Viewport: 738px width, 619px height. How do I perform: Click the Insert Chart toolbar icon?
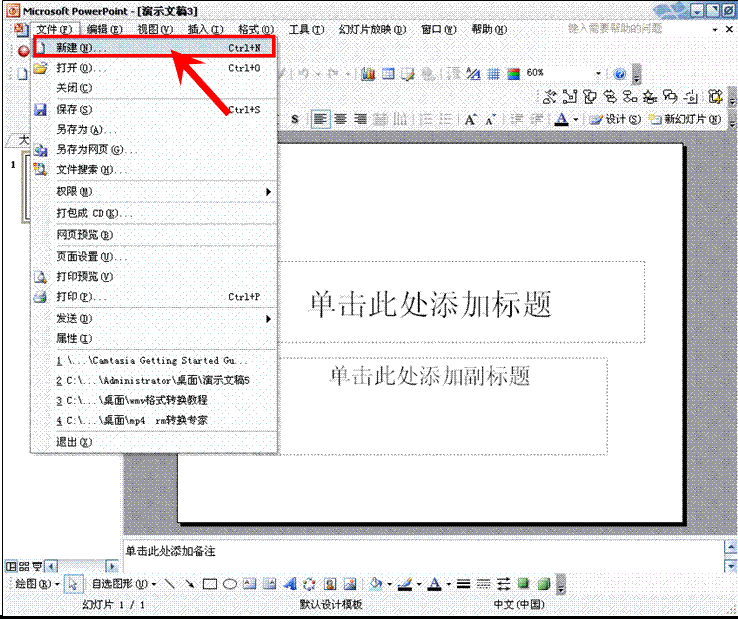(368, 74)
